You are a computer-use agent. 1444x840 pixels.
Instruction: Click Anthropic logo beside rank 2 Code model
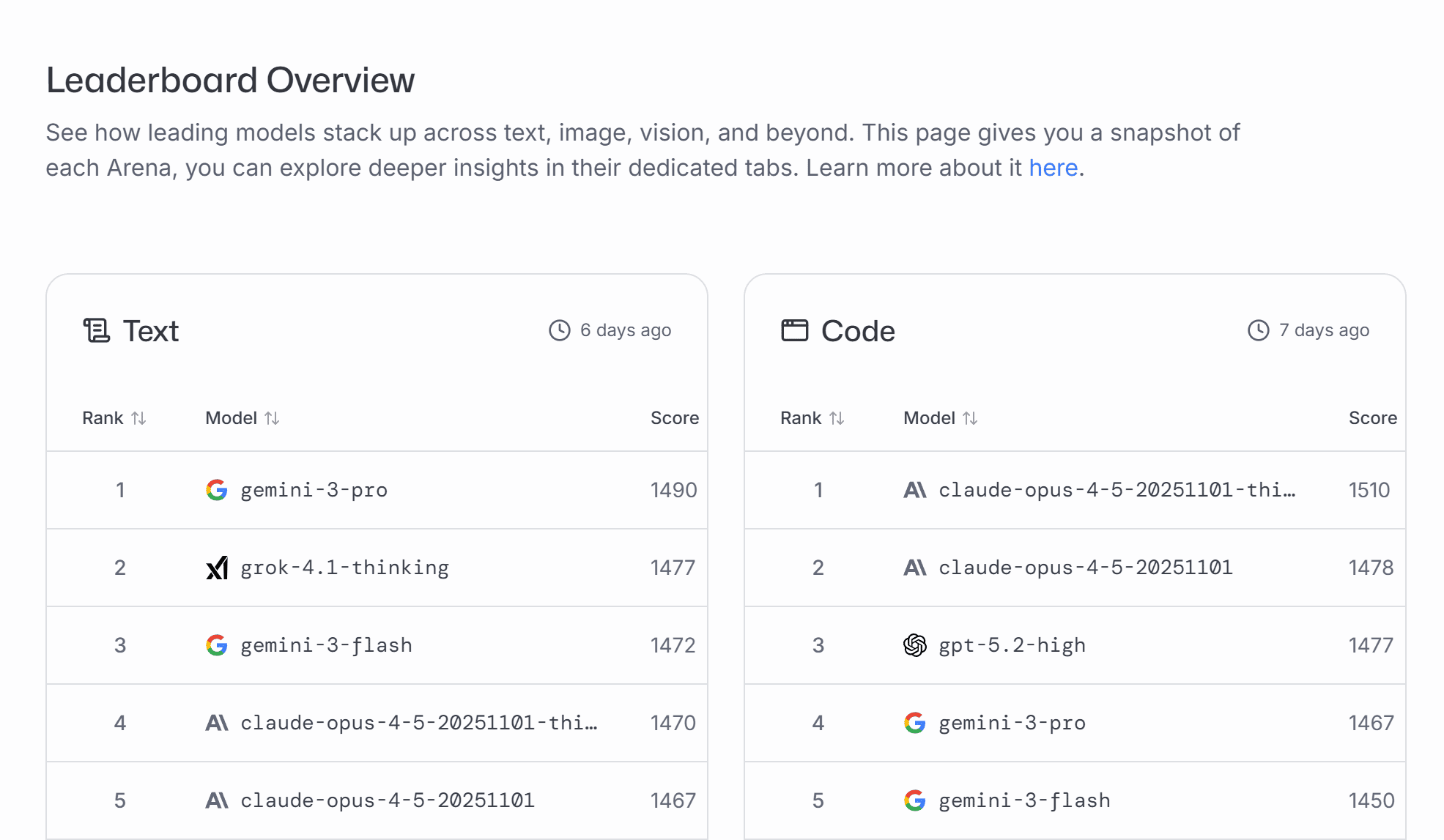pos(914,568)
